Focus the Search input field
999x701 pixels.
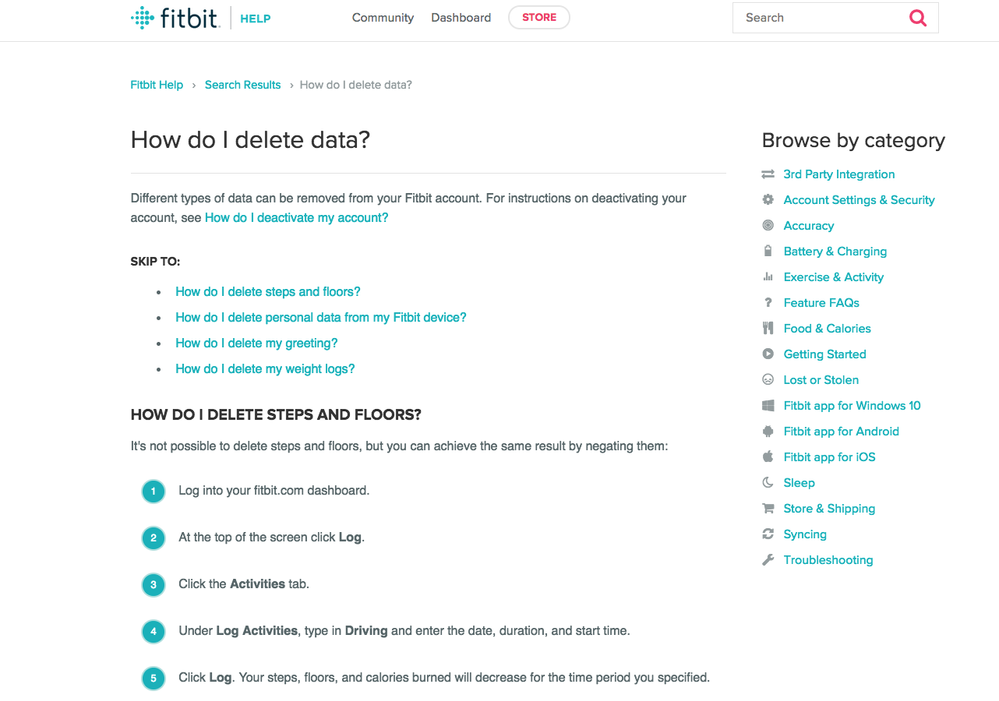click(x=818, y=18)
